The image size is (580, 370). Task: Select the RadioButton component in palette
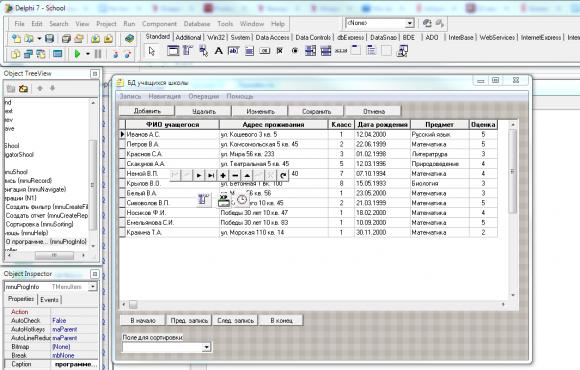coord(295,51)
